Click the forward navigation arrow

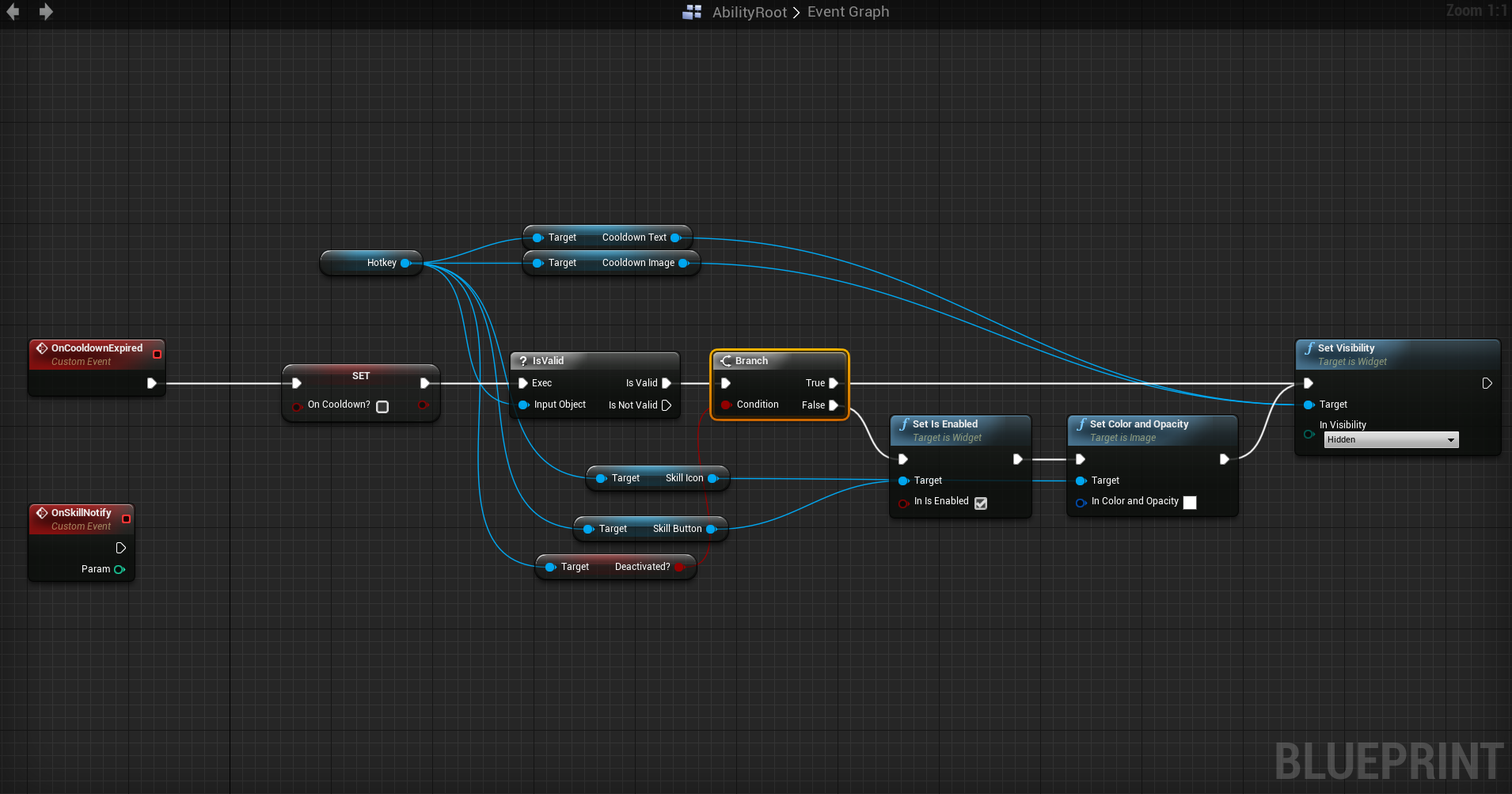[46, 12]
